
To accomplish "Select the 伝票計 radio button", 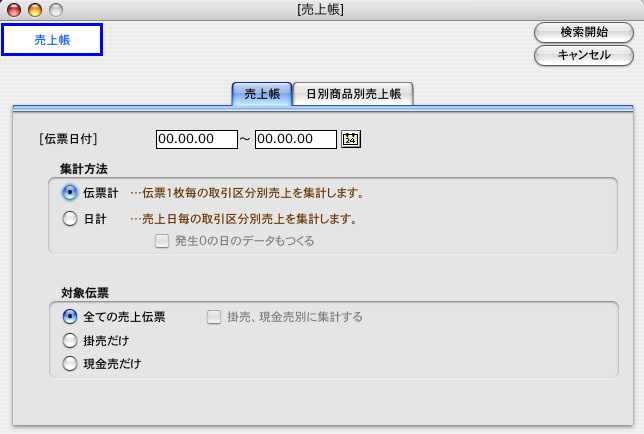I will click(70, 192).
